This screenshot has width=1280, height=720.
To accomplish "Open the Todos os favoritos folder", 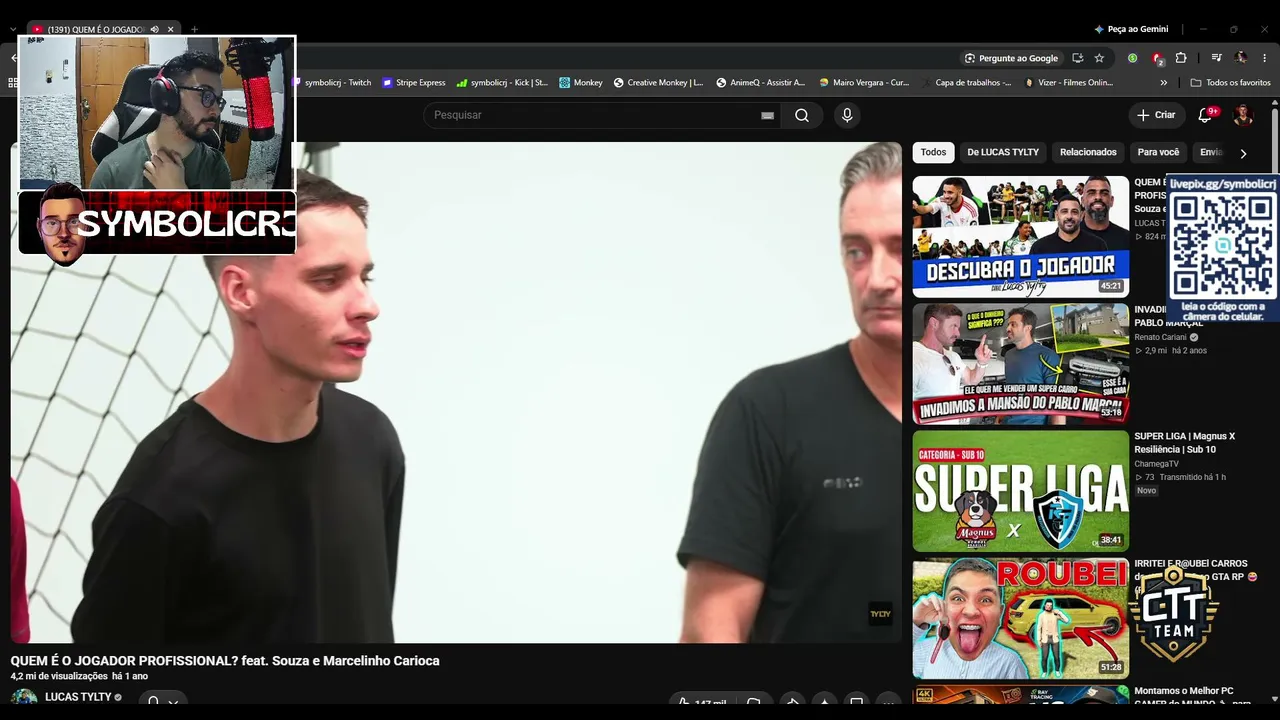I will coord(1230,83).
